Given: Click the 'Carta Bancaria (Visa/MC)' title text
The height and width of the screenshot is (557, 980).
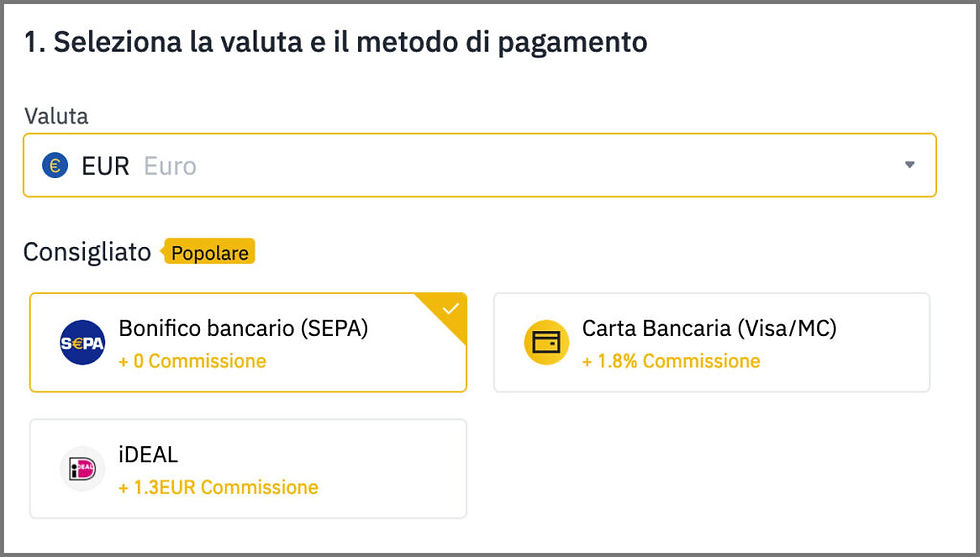Looking at the screenshot, I should (709, 328).
